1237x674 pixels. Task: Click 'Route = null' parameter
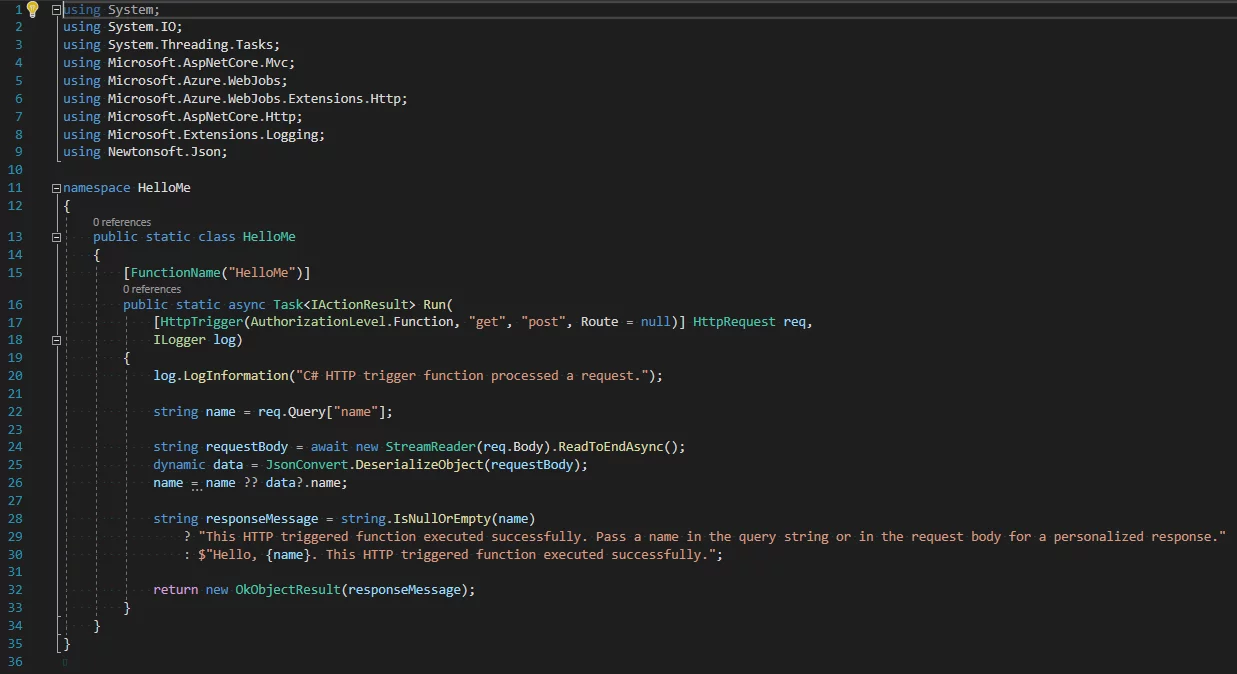tap(625, 323)
